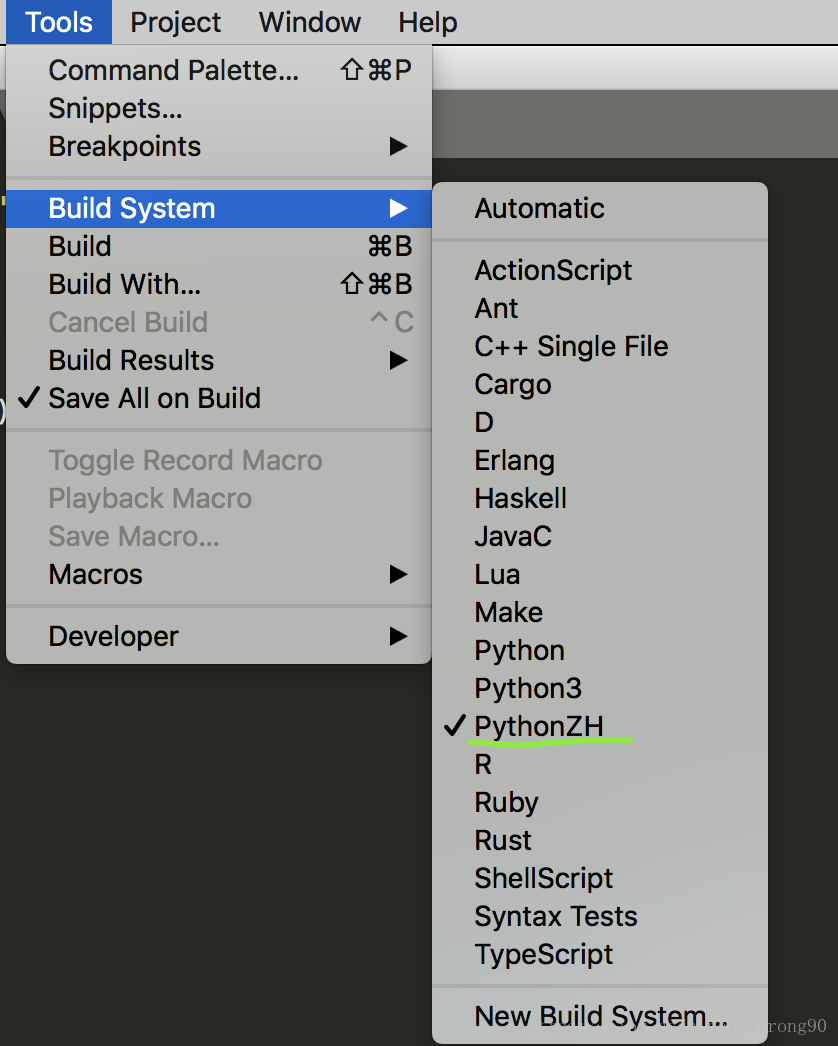This screenshot has width=838, height=1046.
Task: Expand the Breakpoints submenu
Action: pyautogui.click(x=219, y=146)
